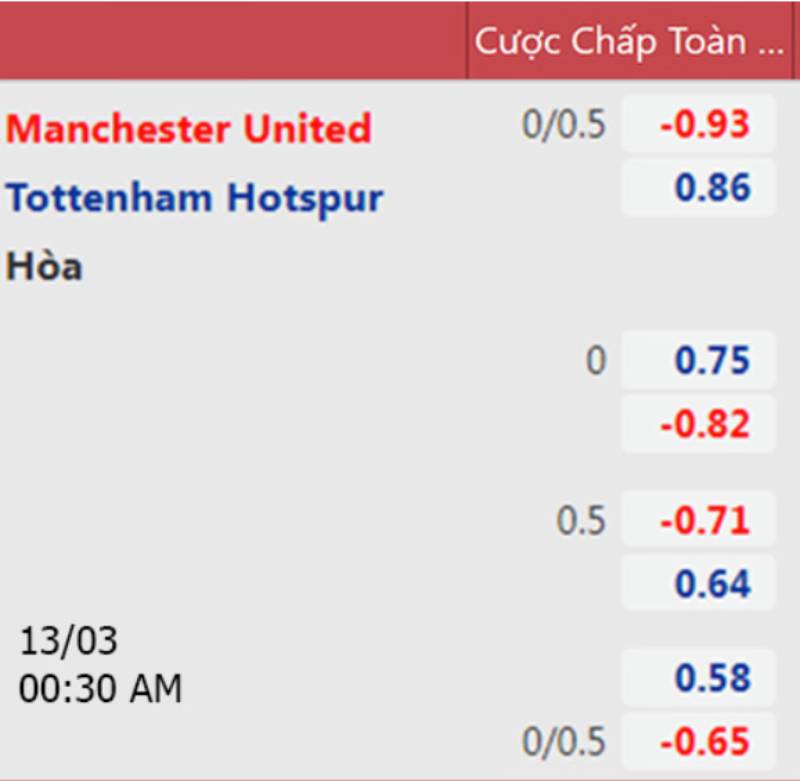
Task: Click the match date 13/03
Action: coord(68,642)
